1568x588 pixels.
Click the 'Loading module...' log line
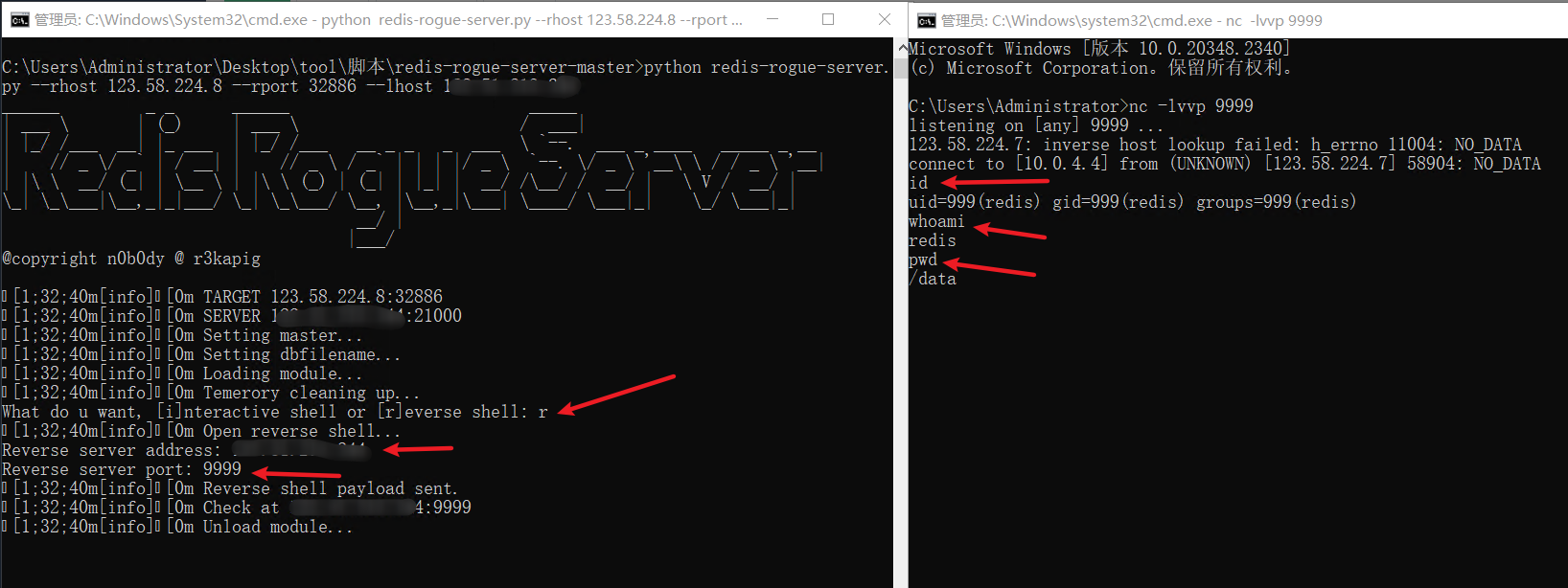pyautogui.click(x=182, y=373)
